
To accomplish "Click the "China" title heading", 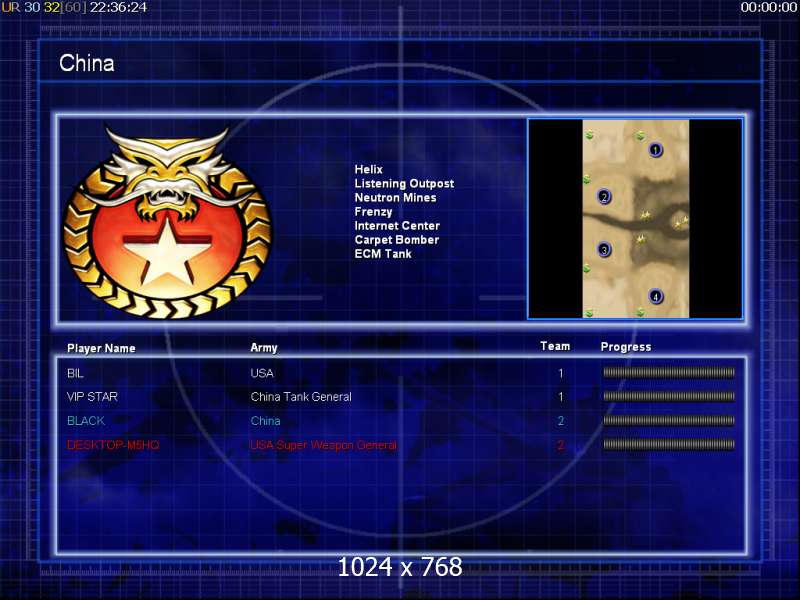I will [87, 63].
